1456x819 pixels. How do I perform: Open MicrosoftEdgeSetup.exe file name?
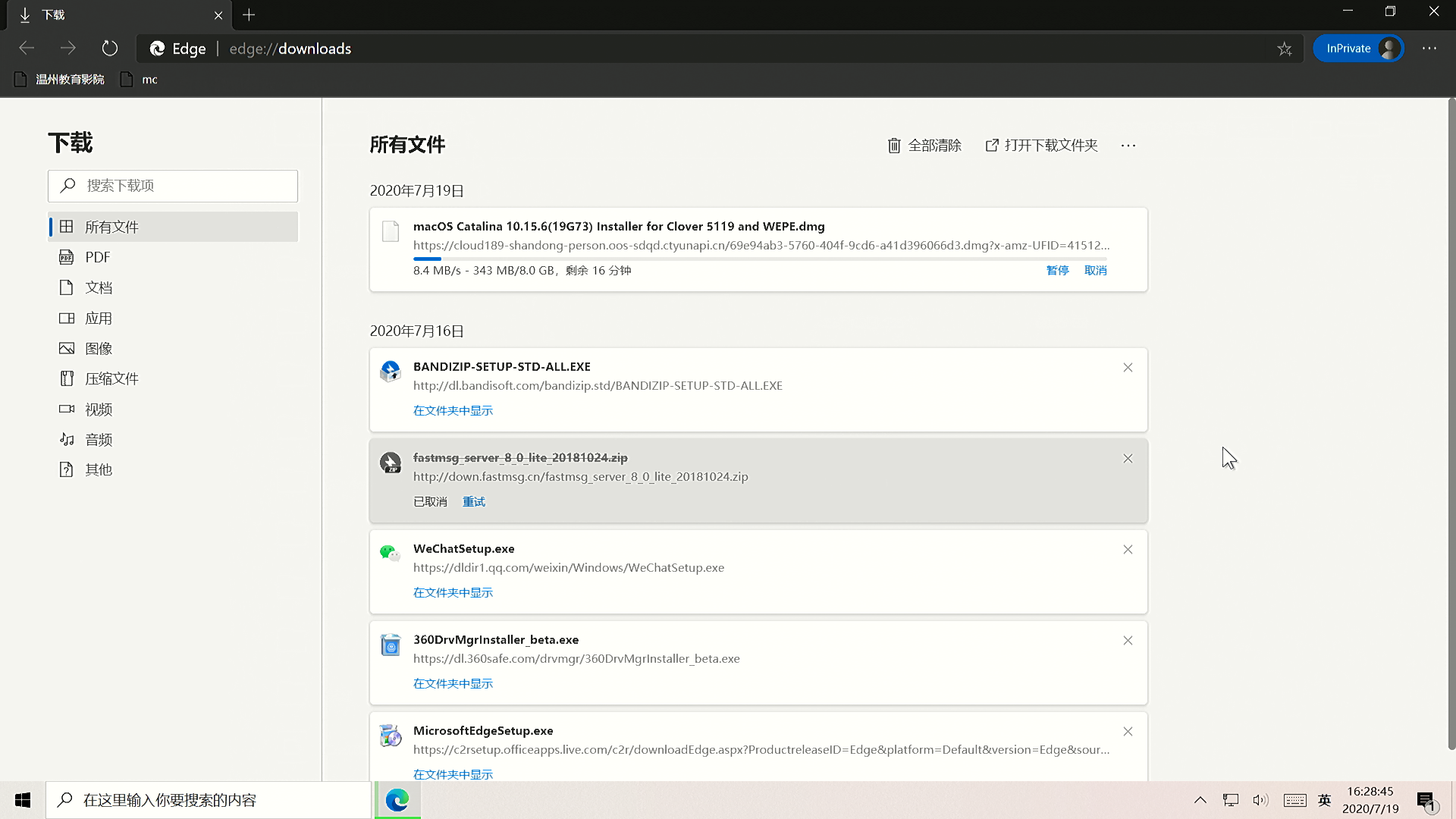pyautogui.click(x=483, y=731)
